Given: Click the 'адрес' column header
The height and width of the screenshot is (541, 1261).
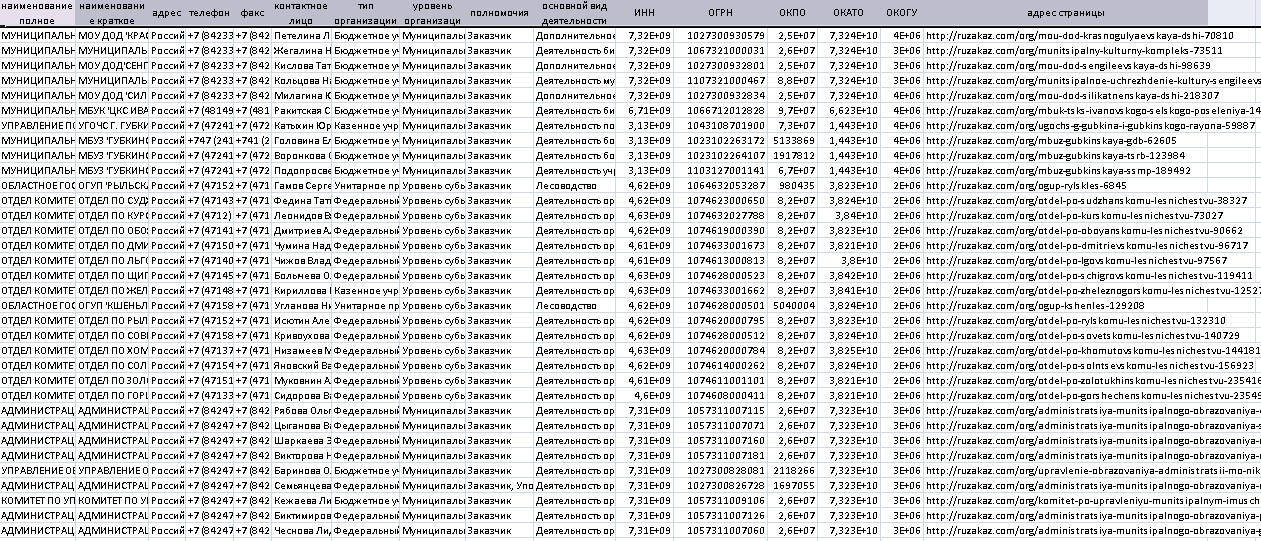Looking at the screenshot, I should [168, 13].
